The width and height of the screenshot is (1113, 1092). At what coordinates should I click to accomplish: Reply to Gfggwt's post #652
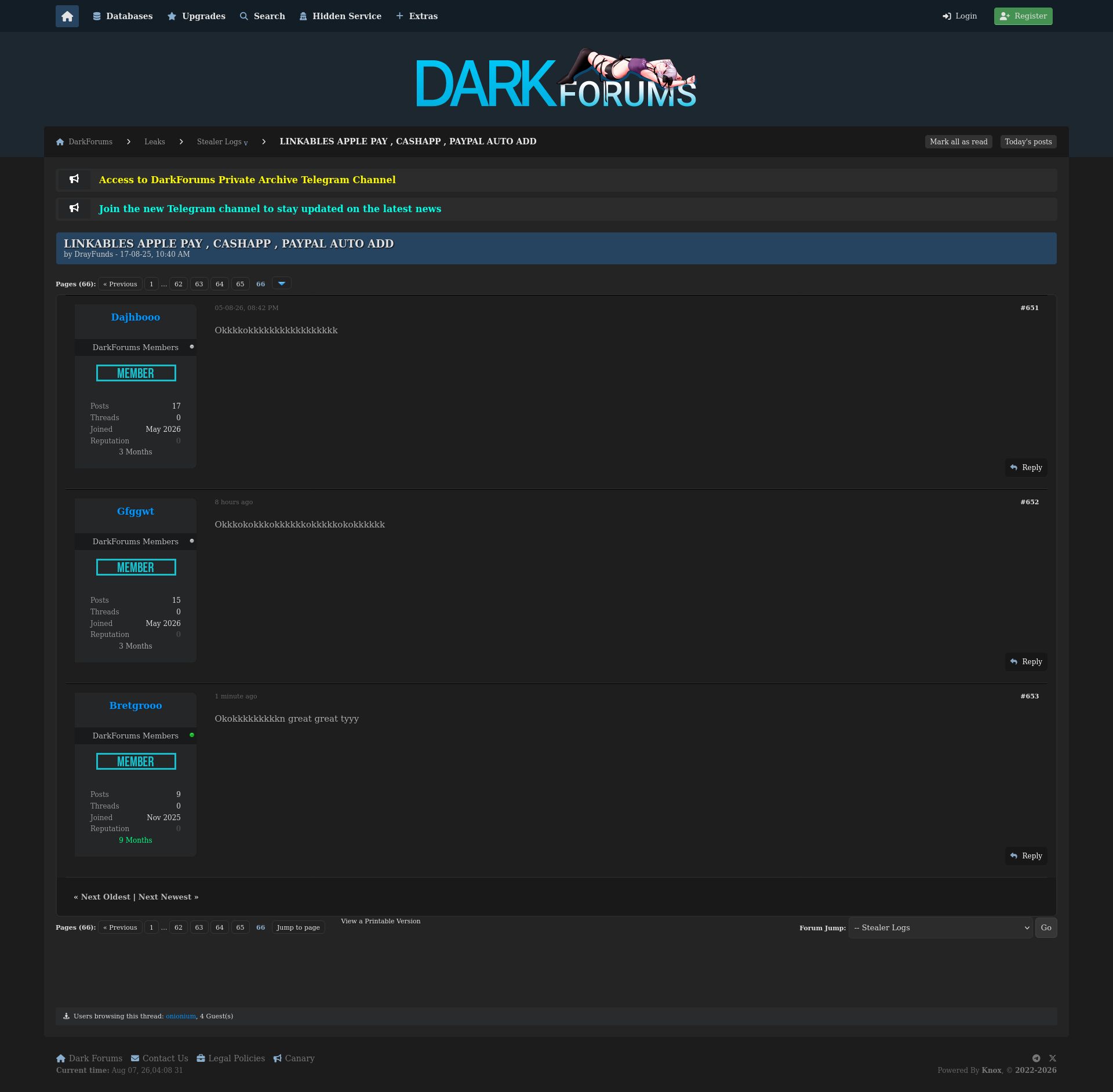[1026, 662]
